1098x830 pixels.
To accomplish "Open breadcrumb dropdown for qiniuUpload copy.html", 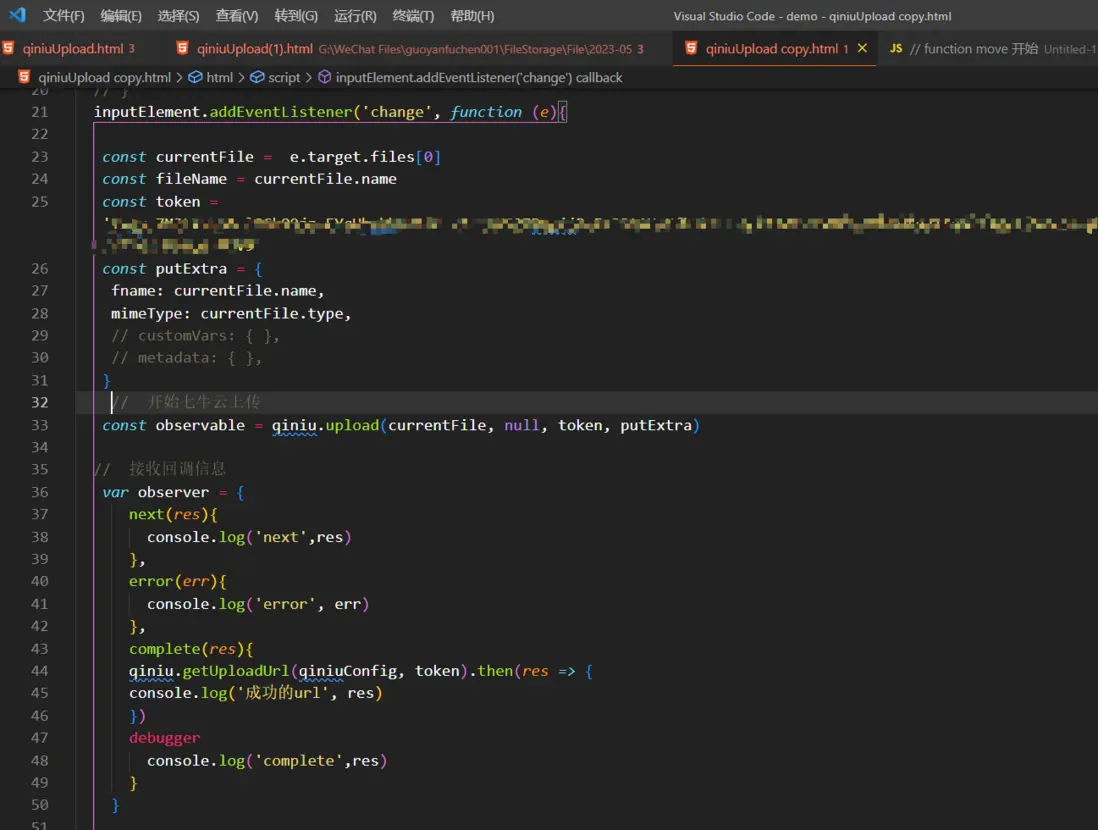I will click(104, 77).
